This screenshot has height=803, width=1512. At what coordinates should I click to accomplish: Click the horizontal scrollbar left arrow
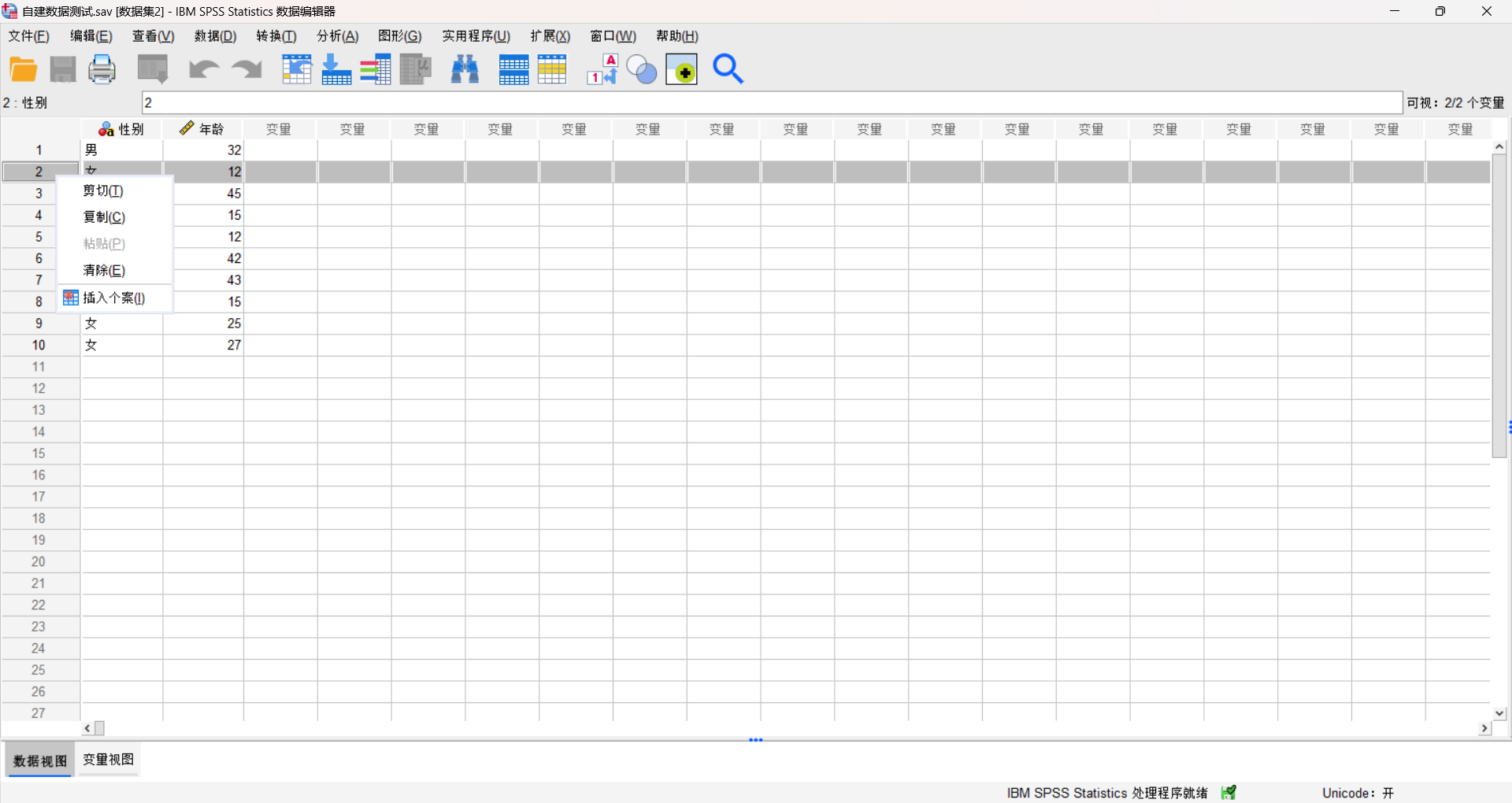pos(87,728)
